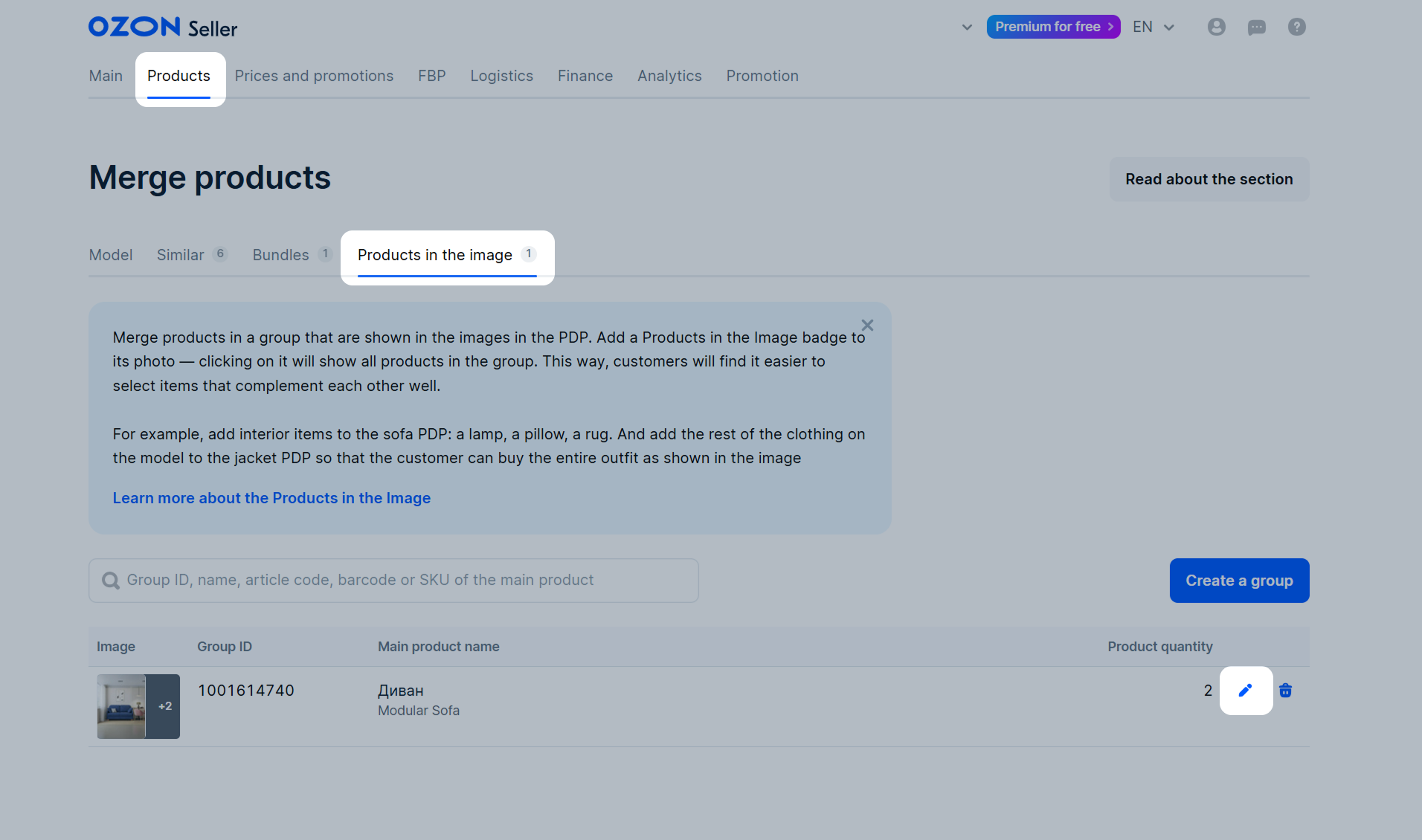Open the Analytics menu item
Screen dimensions: 1422x840
click(x=669, y=76)
